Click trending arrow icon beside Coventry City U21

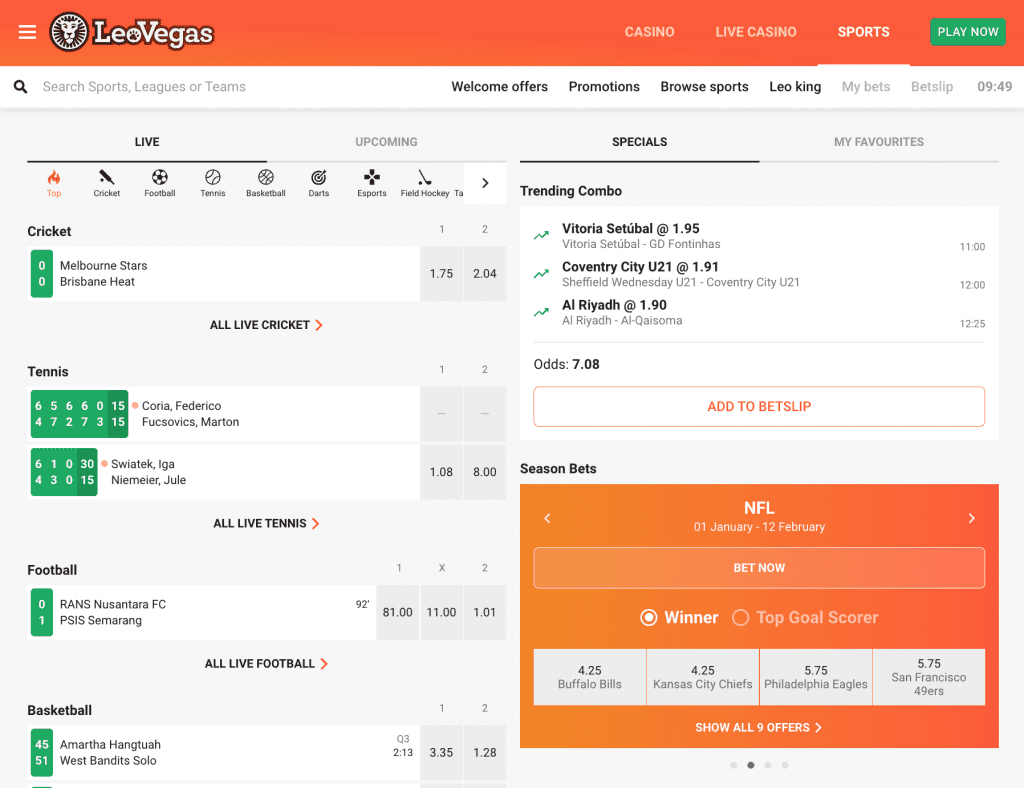(541, 274)
